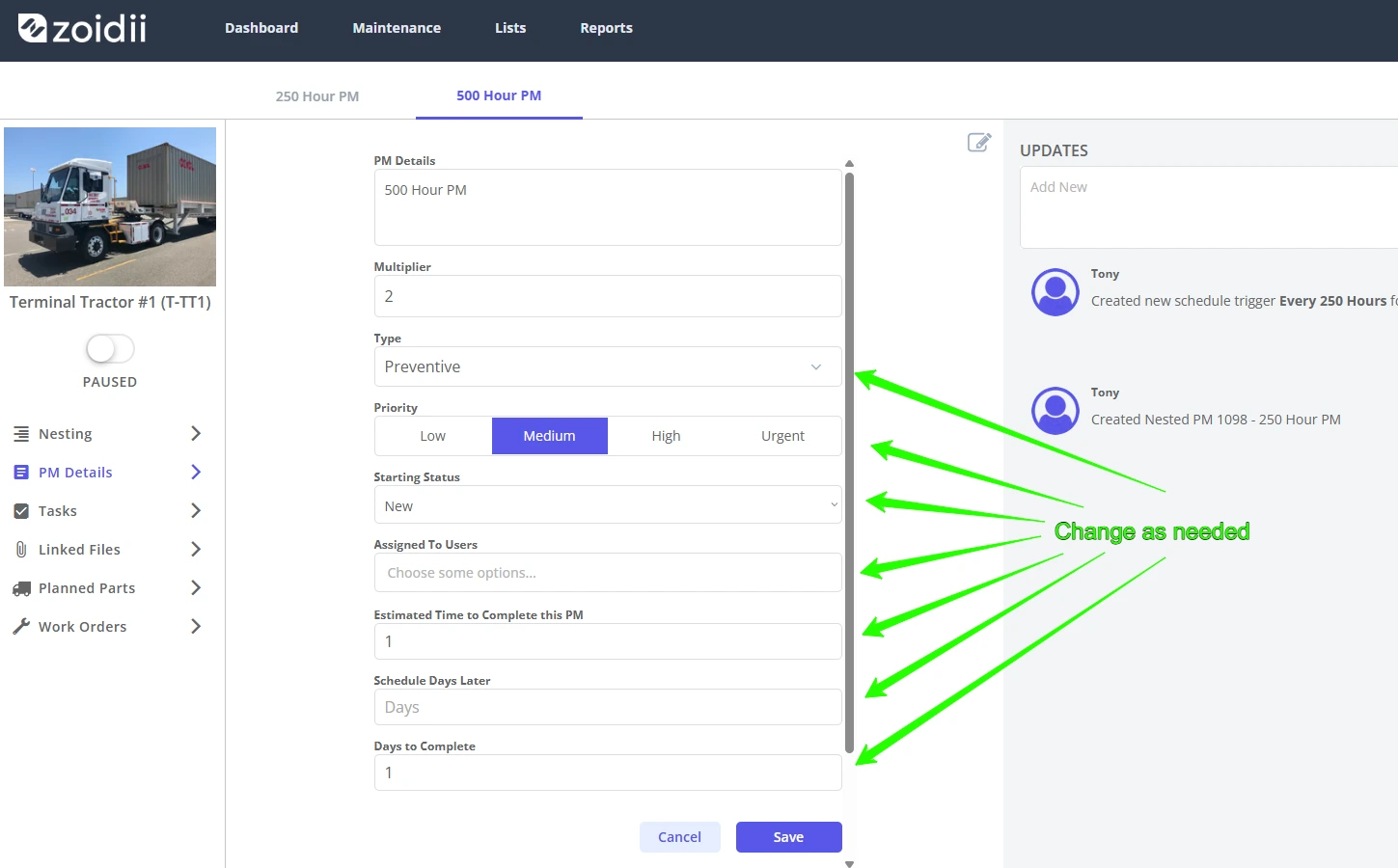Expand the Linked Files chevron
This screenshot has width=1398, height=868.
pyautogui.click(x=196, y=550)
